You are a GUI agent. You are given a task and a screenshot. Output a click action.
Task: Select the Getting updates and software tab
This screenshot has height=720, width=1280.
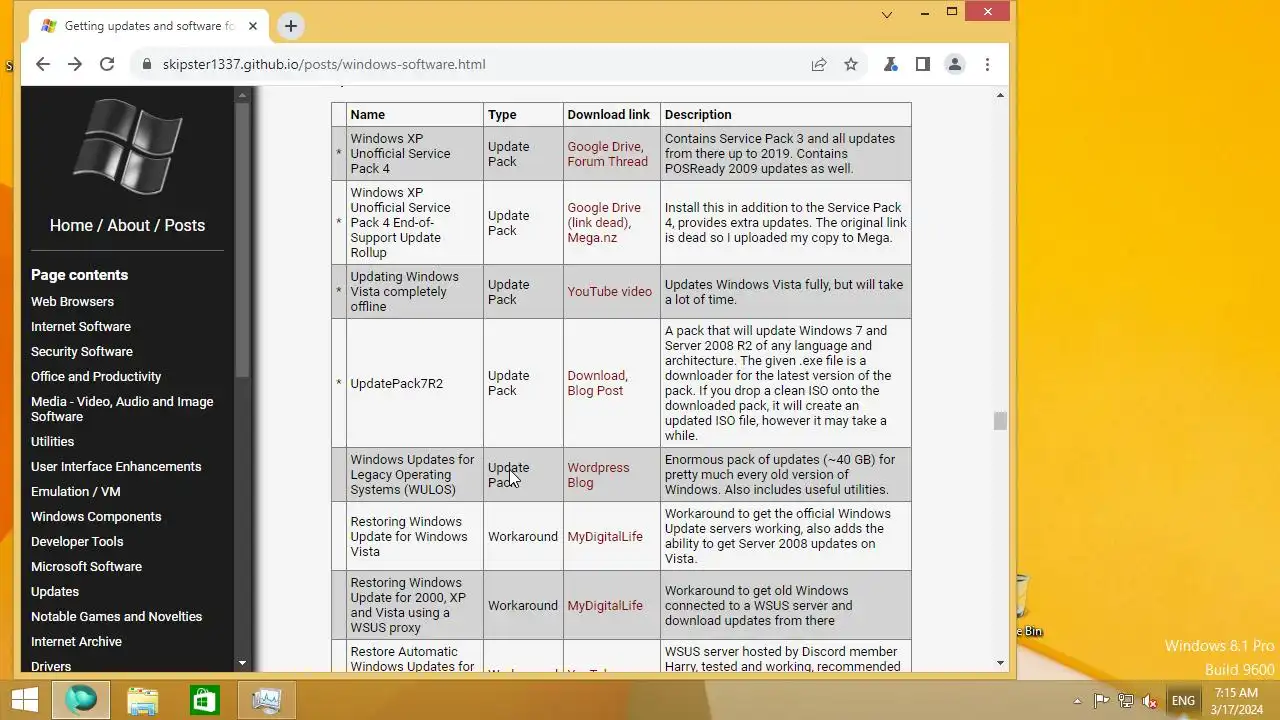pos(148,26)
